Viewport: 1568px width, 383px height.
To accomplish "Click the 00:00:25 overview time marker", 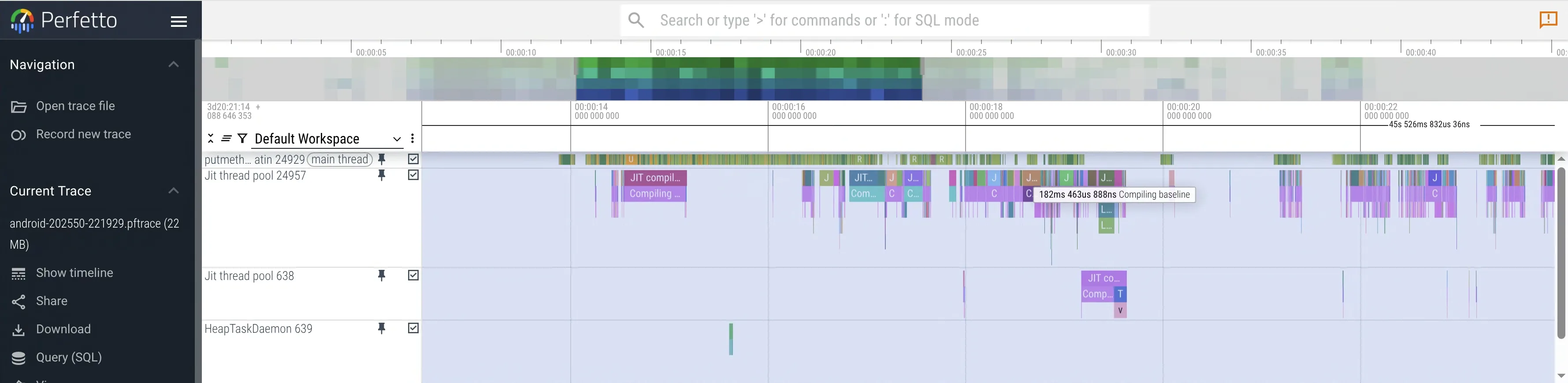I will click(x=971, y=52).
